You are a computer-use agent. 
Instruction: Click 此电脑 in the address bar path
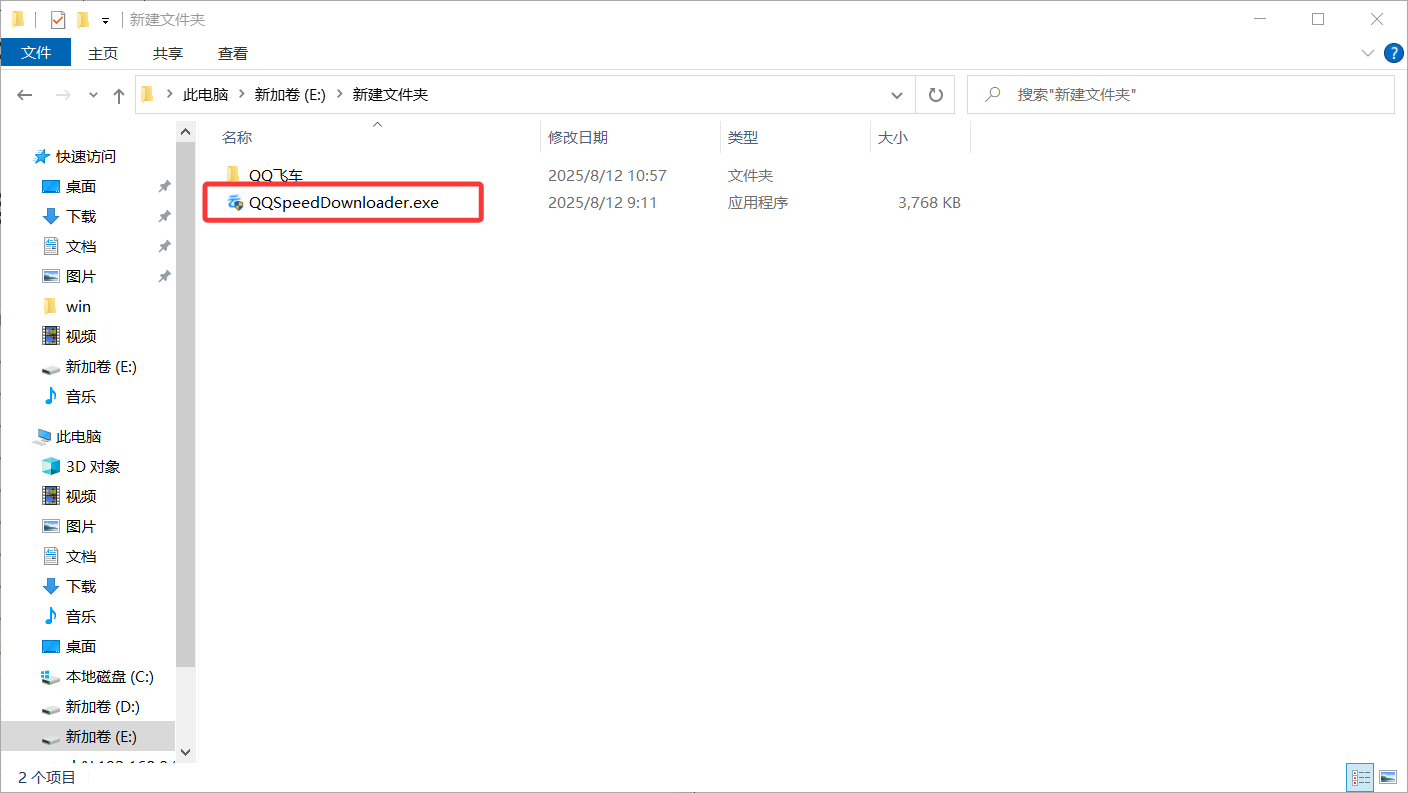[205, 94]
